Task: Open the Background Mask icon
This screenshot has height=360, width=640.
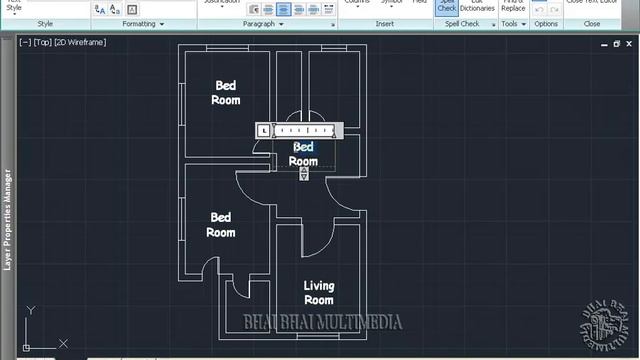Action: 132,9
